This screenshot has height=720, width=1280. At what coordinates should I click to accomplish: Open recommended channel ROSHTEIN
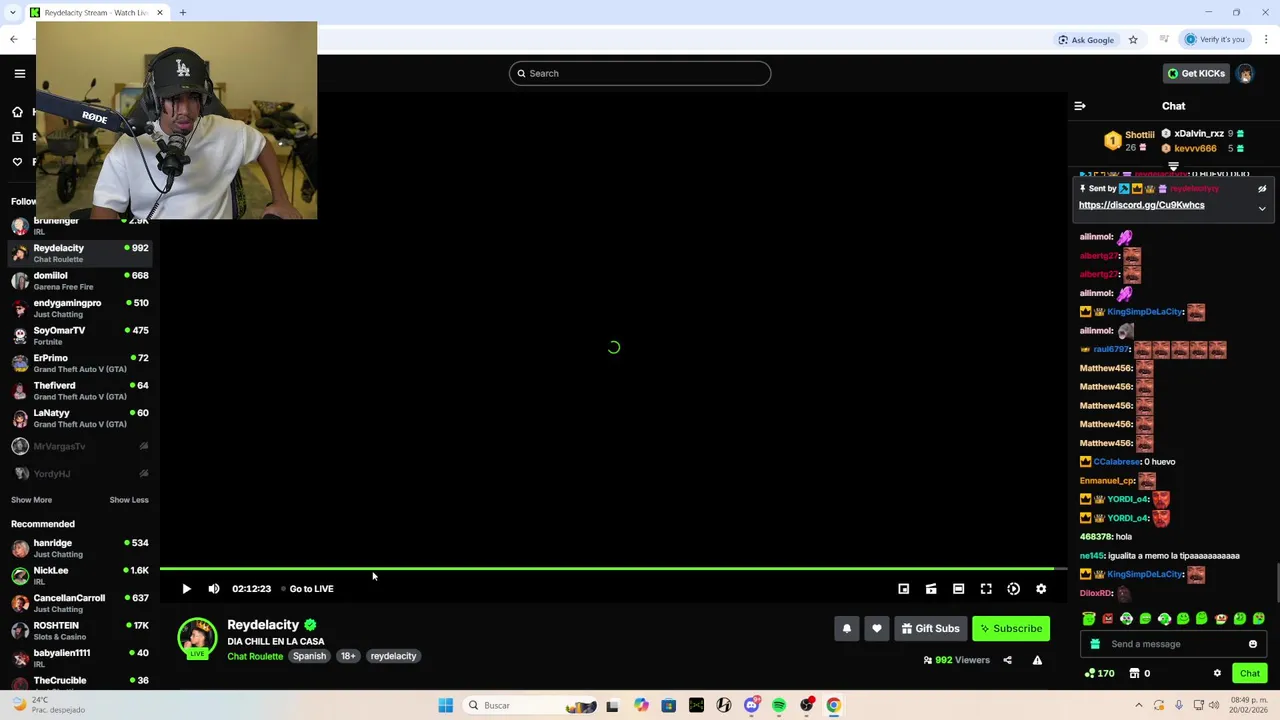pyautogui.click(x=80, y=631)
